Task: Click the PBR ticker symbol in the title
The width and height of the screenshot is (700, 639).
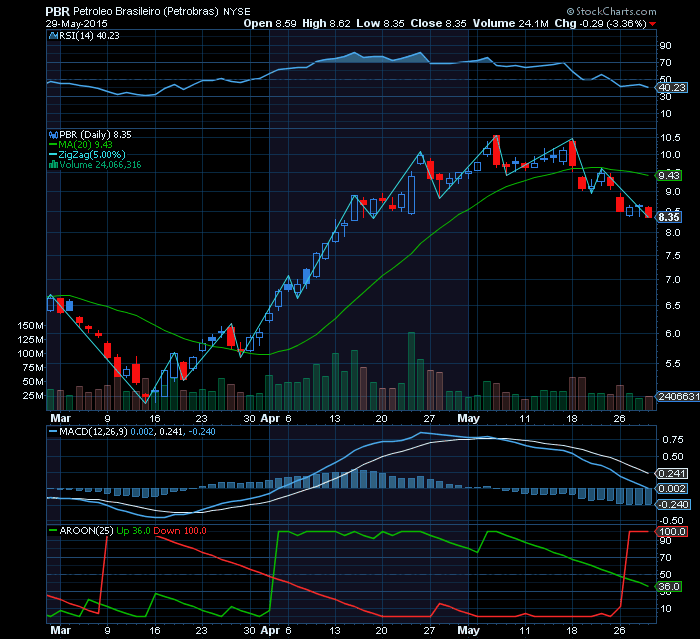Action: 58,11
